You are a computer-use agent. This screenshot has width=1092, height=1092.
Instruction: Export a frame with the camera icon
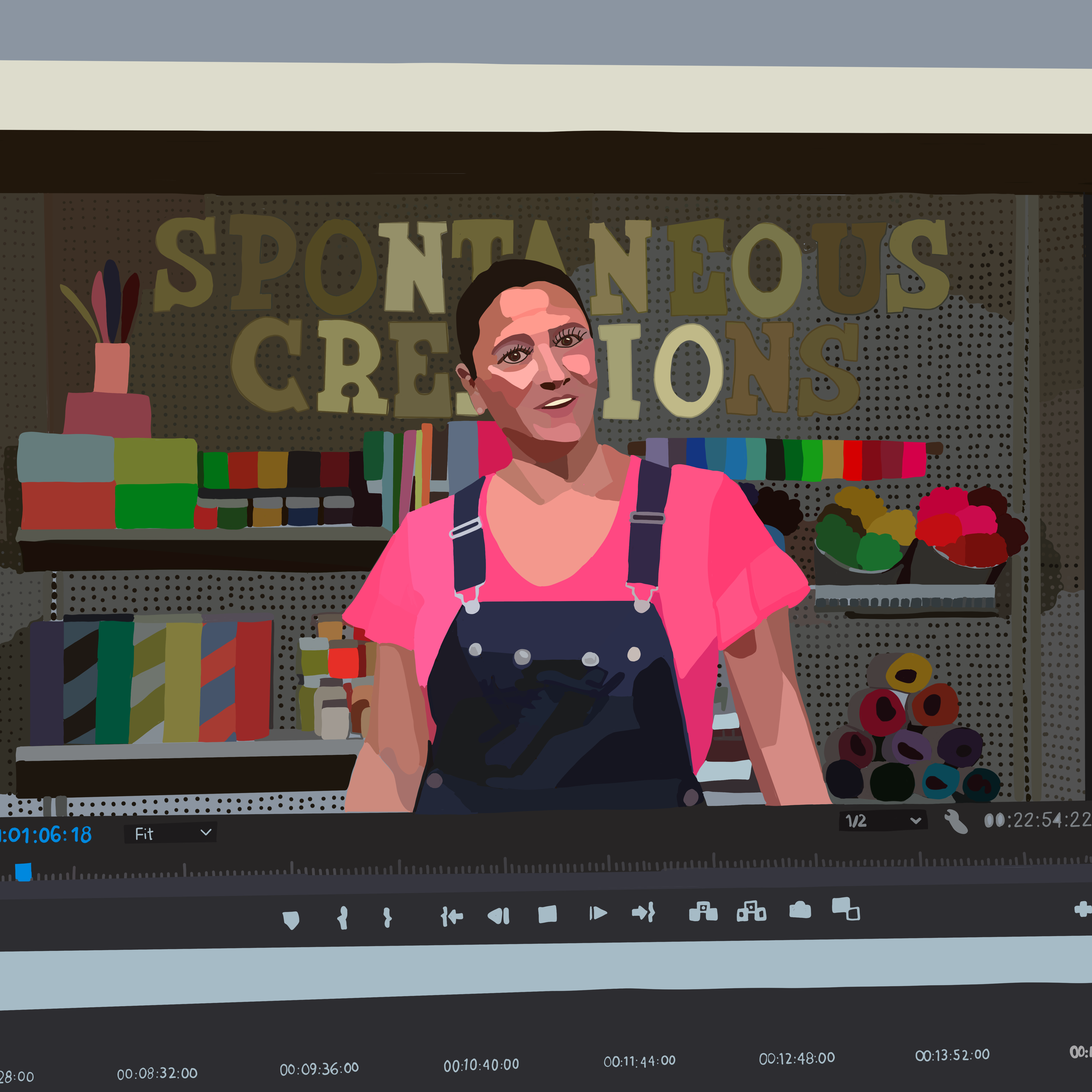pyautogui.click(x=800, y=910)
